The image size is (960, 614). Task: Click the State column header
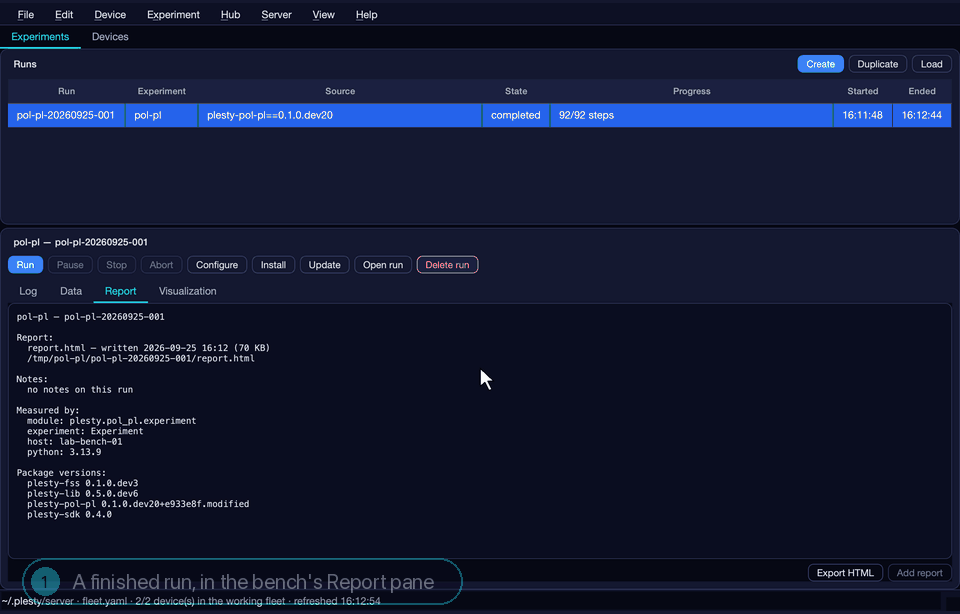click(x=516, y=91)
